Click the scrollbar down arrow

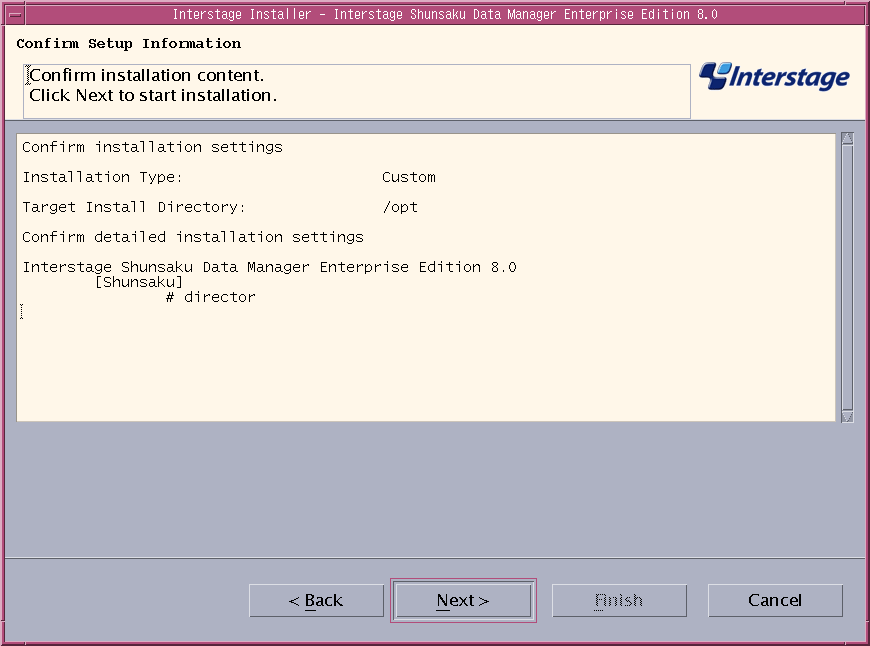tap(847, 416)
